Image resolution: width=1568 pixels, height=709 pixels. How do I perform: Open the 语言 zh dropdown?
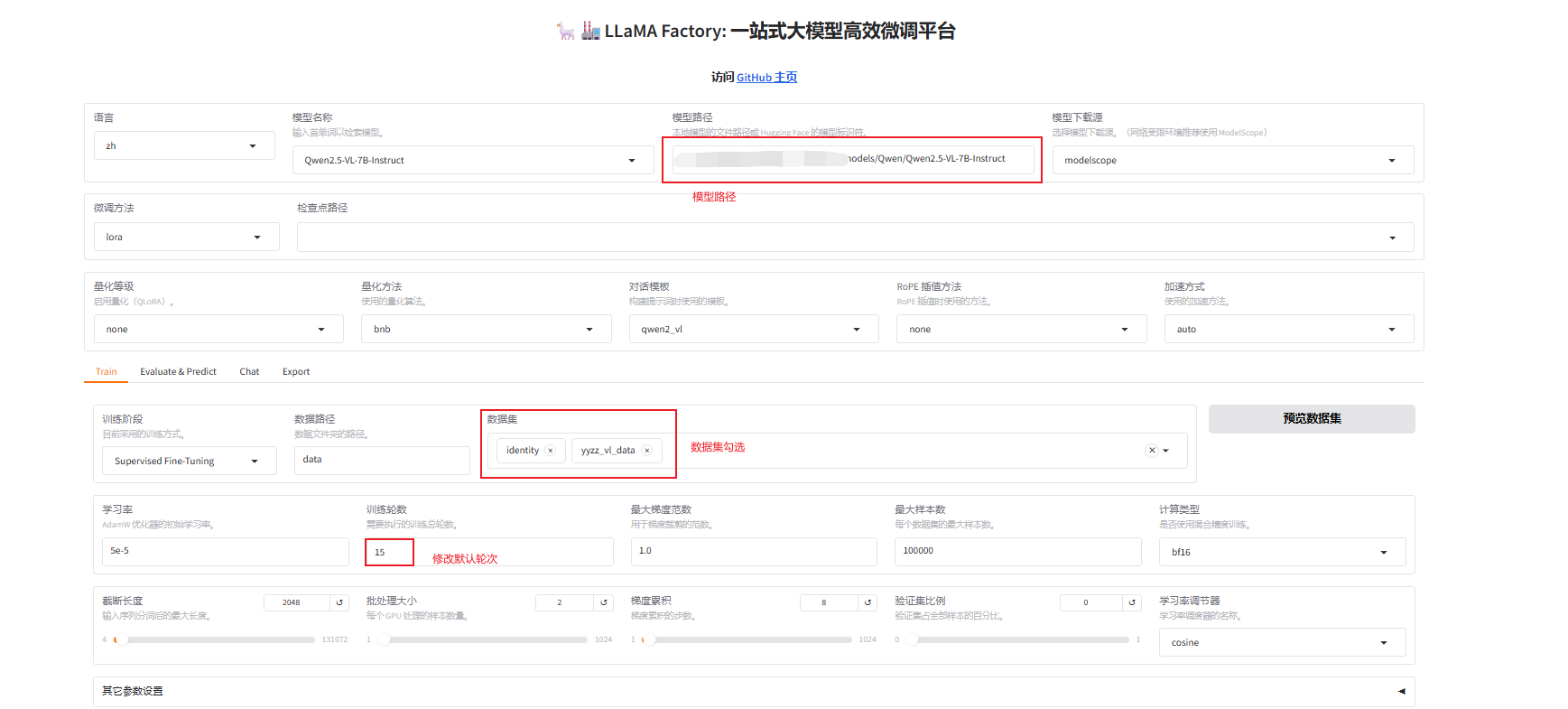[184, 145]
